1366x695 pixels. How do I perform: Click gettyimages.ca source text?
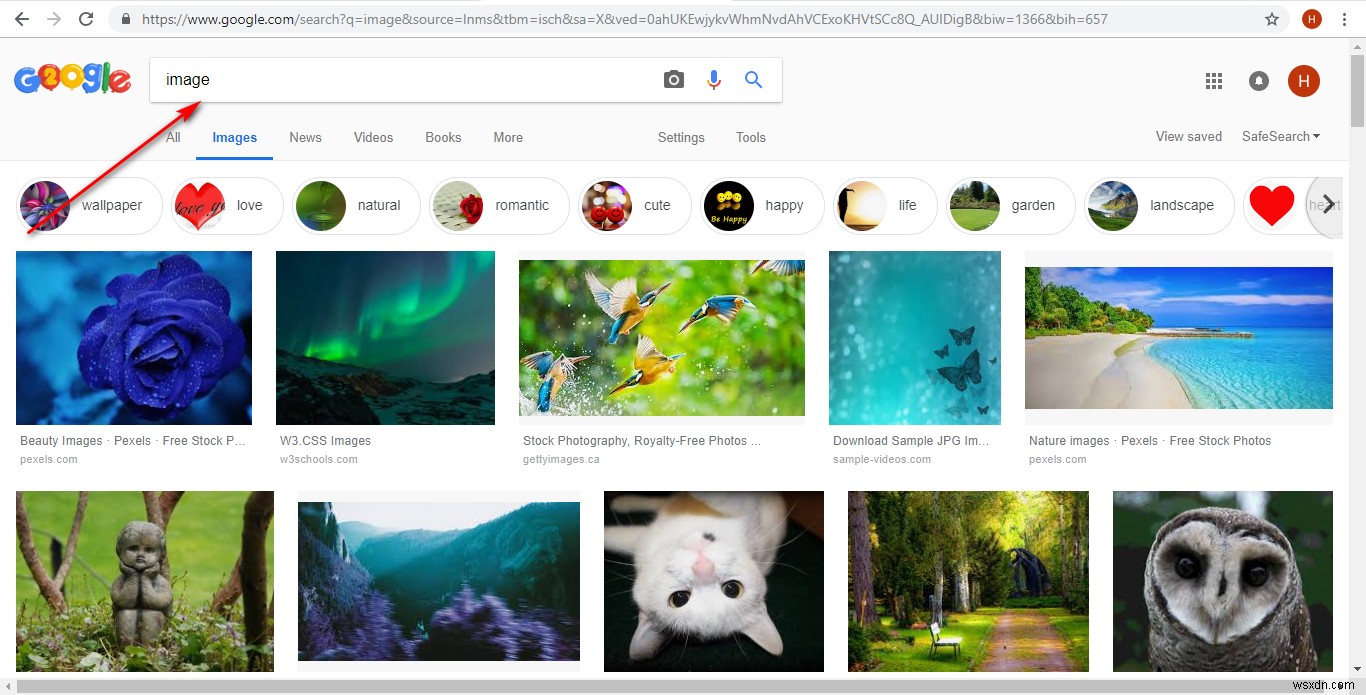pos(561,460)
